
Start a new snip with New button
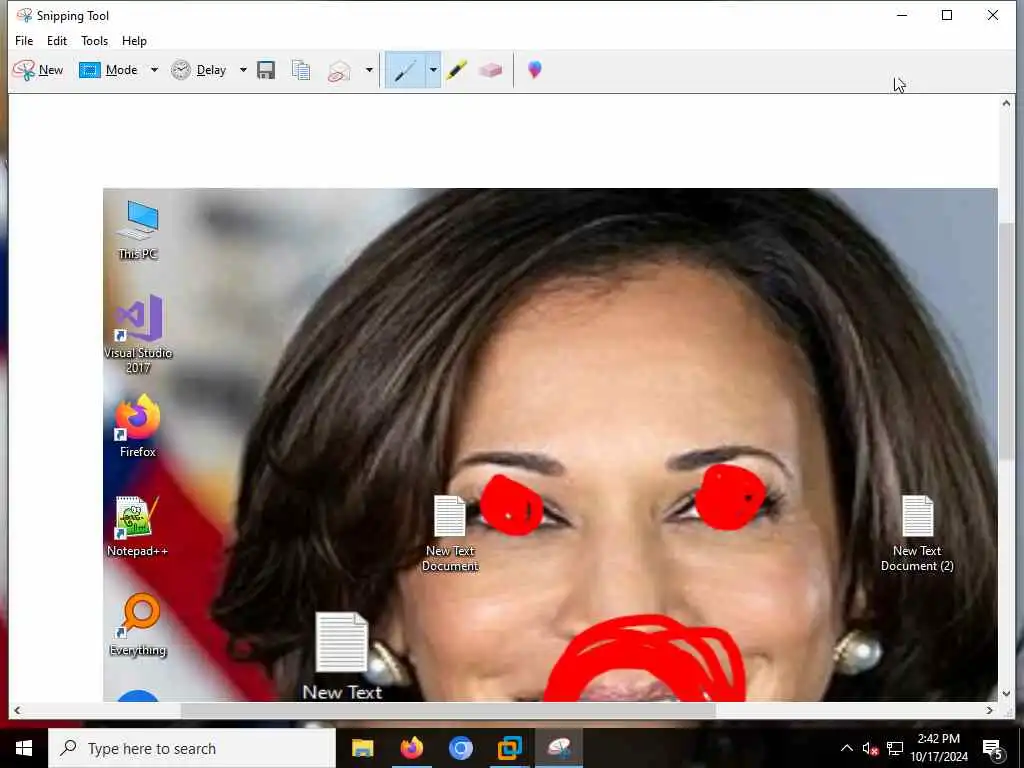click(38, 70)
